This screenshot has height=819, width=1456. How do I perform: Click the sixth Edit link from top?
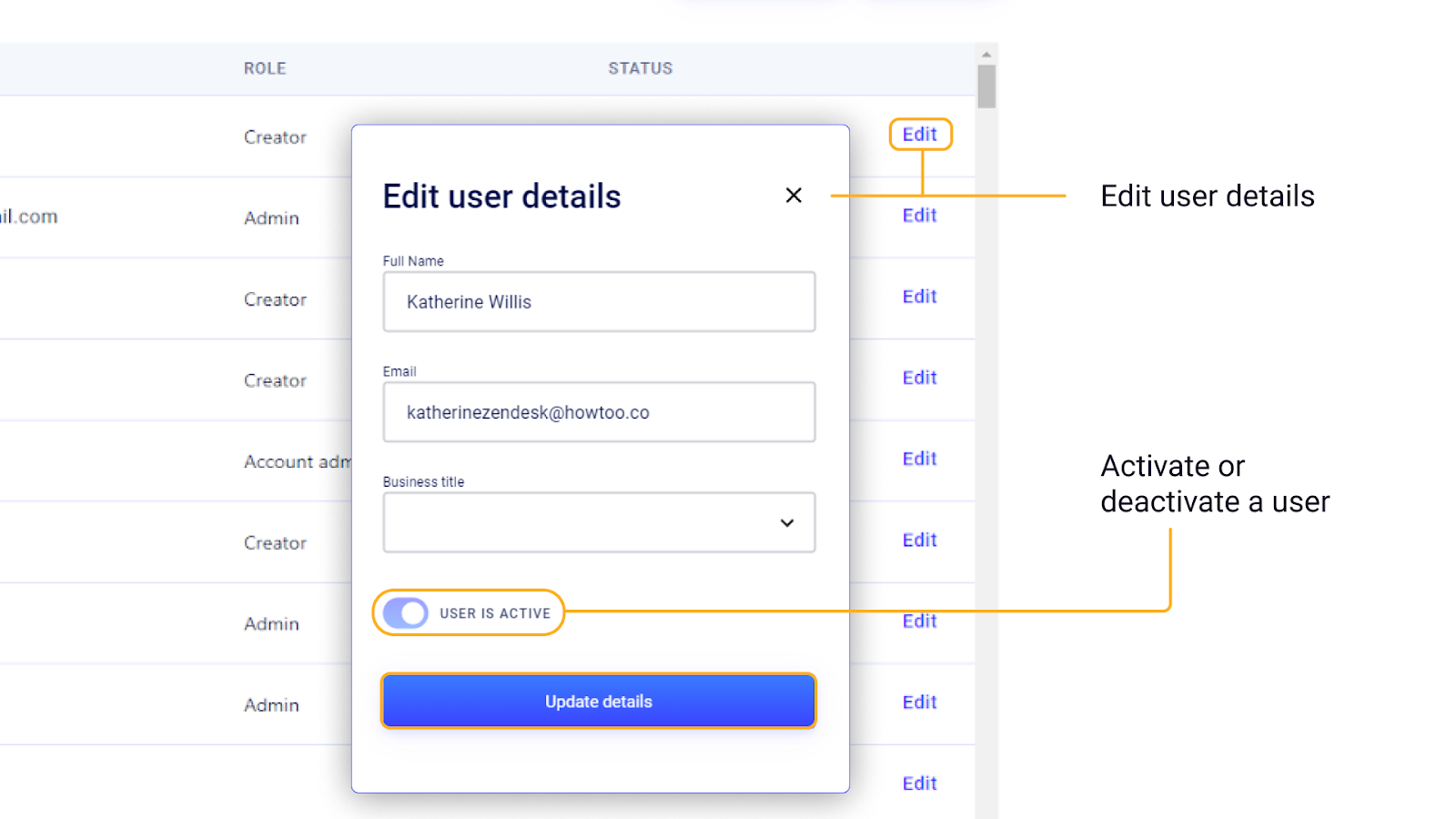pos(919,540)
